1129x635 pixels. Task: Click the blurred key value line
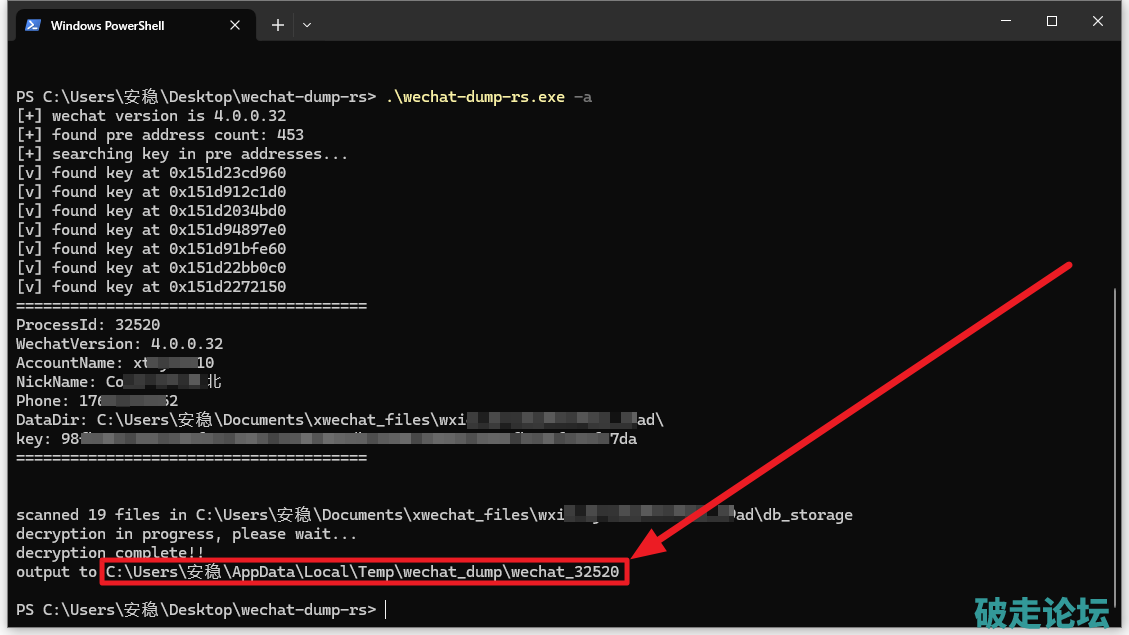tap(327, 439)
